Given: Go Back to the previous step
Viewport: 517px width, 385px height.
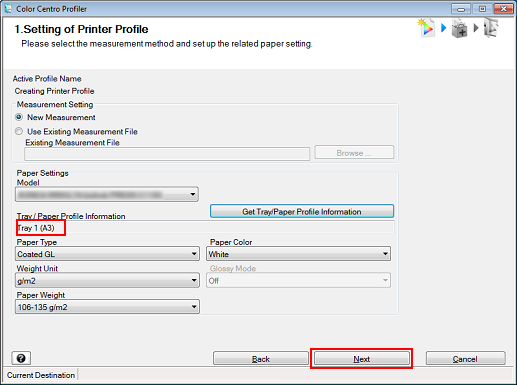Looking at the screenshot, I should pyautogui.click(x=261, y=359).
